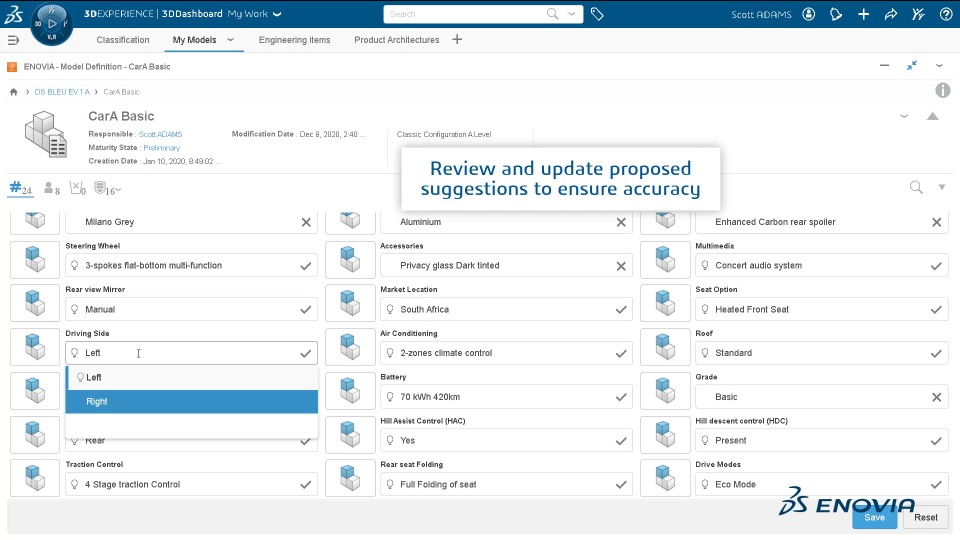Click the Seat Option feature cube icon
The height and width of the screenshot is (540, 960).
(x=666, y=303)
